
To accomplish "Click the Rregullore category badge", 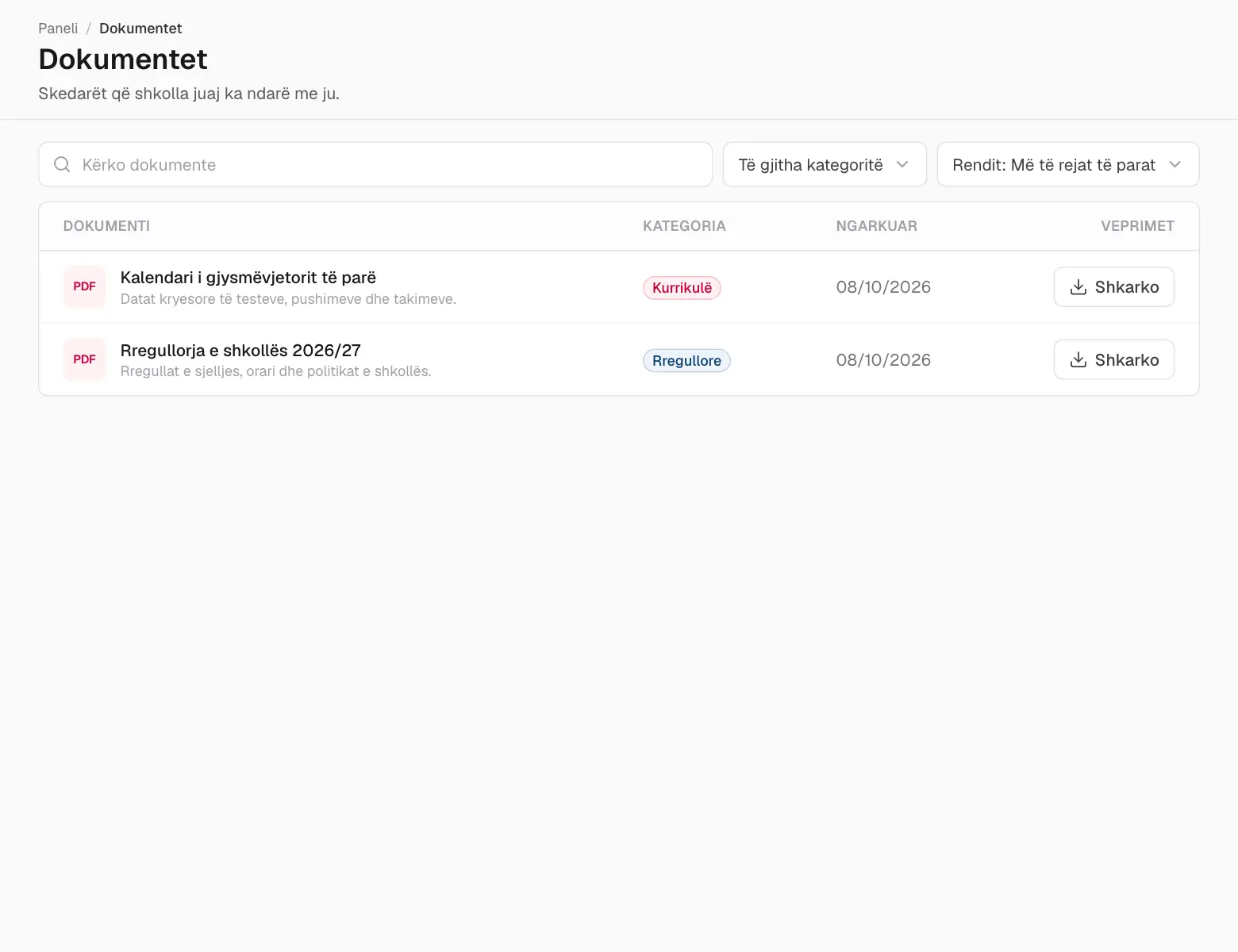I will coord(686,361).
